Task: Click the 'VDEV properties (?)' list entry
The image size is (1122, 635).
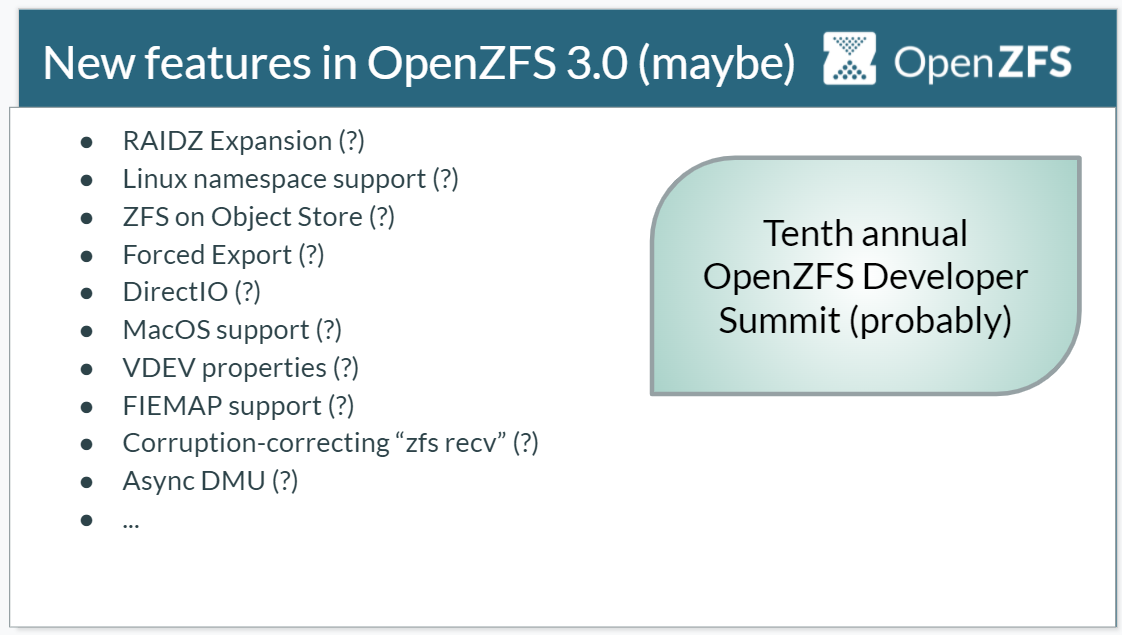Action: [x=240, y=368]
